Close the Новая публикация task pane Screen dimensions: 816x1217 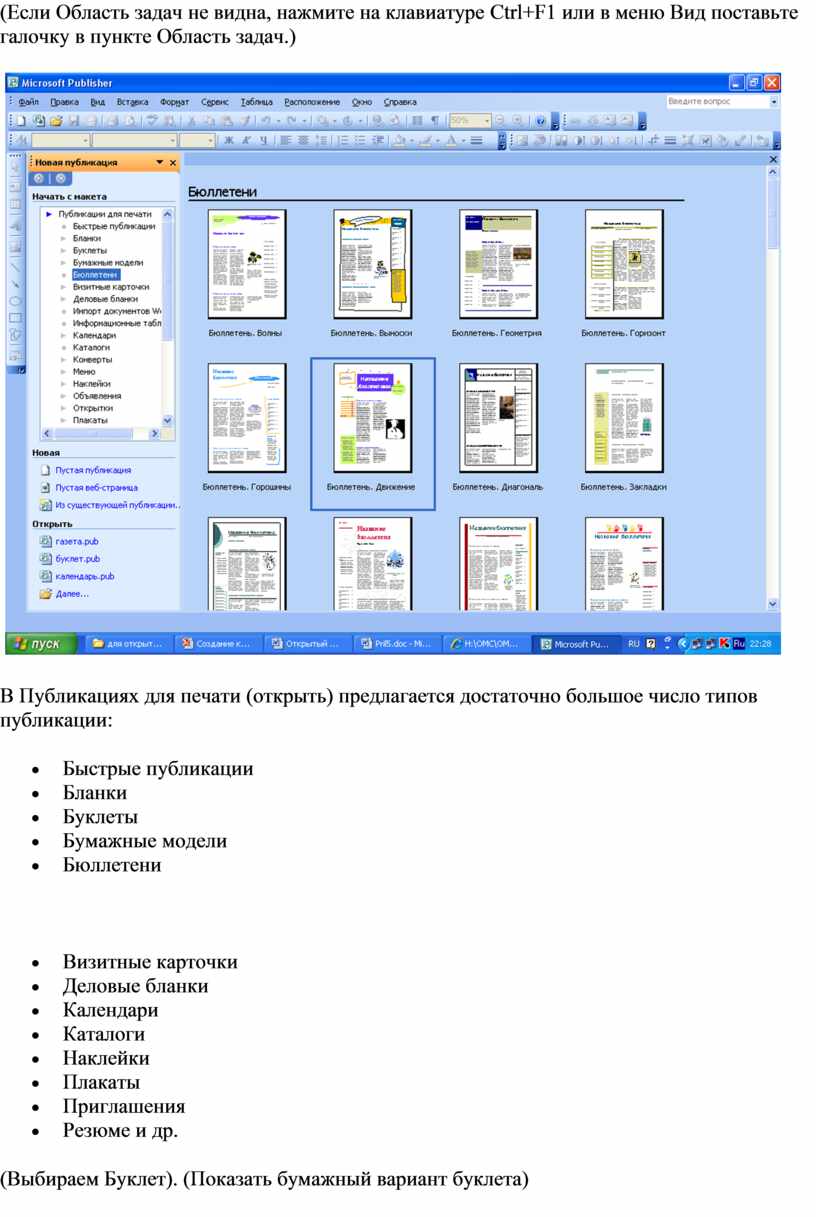click(x=173, y=162)
